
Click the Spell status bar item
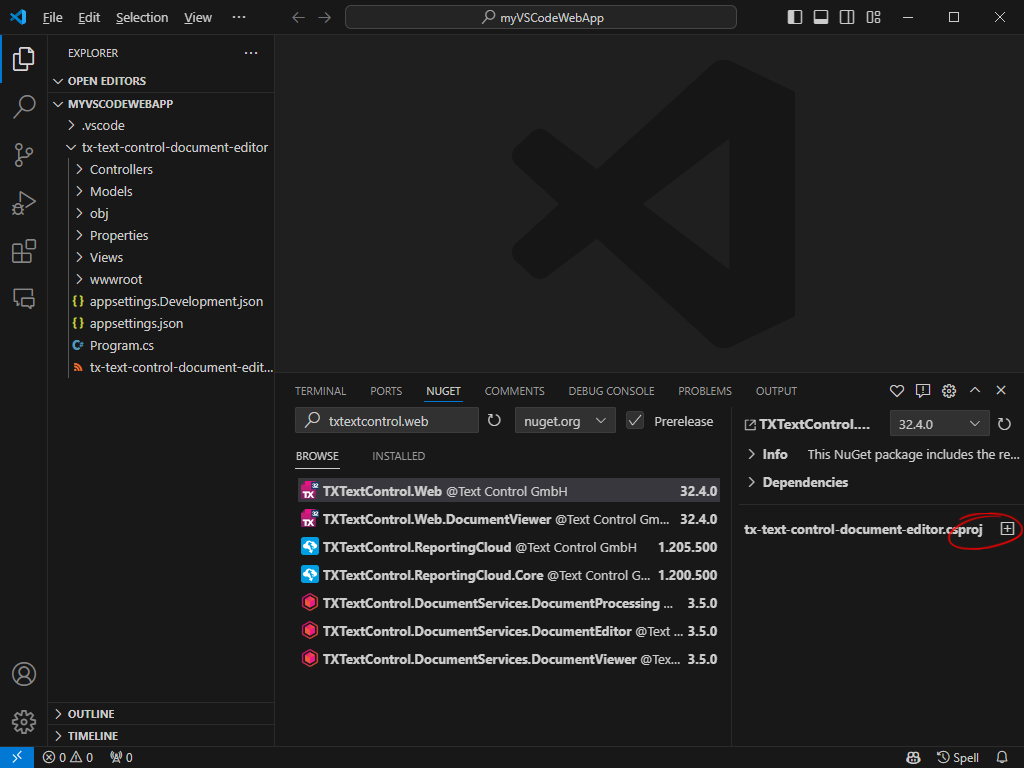(958, 758)
